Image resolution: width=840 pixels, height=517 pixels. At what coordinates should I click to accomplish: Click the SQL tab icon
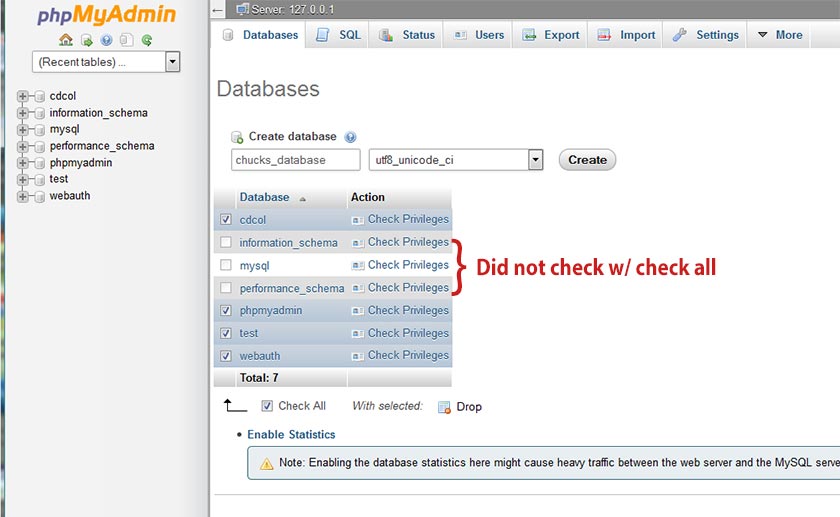[322, 35]
